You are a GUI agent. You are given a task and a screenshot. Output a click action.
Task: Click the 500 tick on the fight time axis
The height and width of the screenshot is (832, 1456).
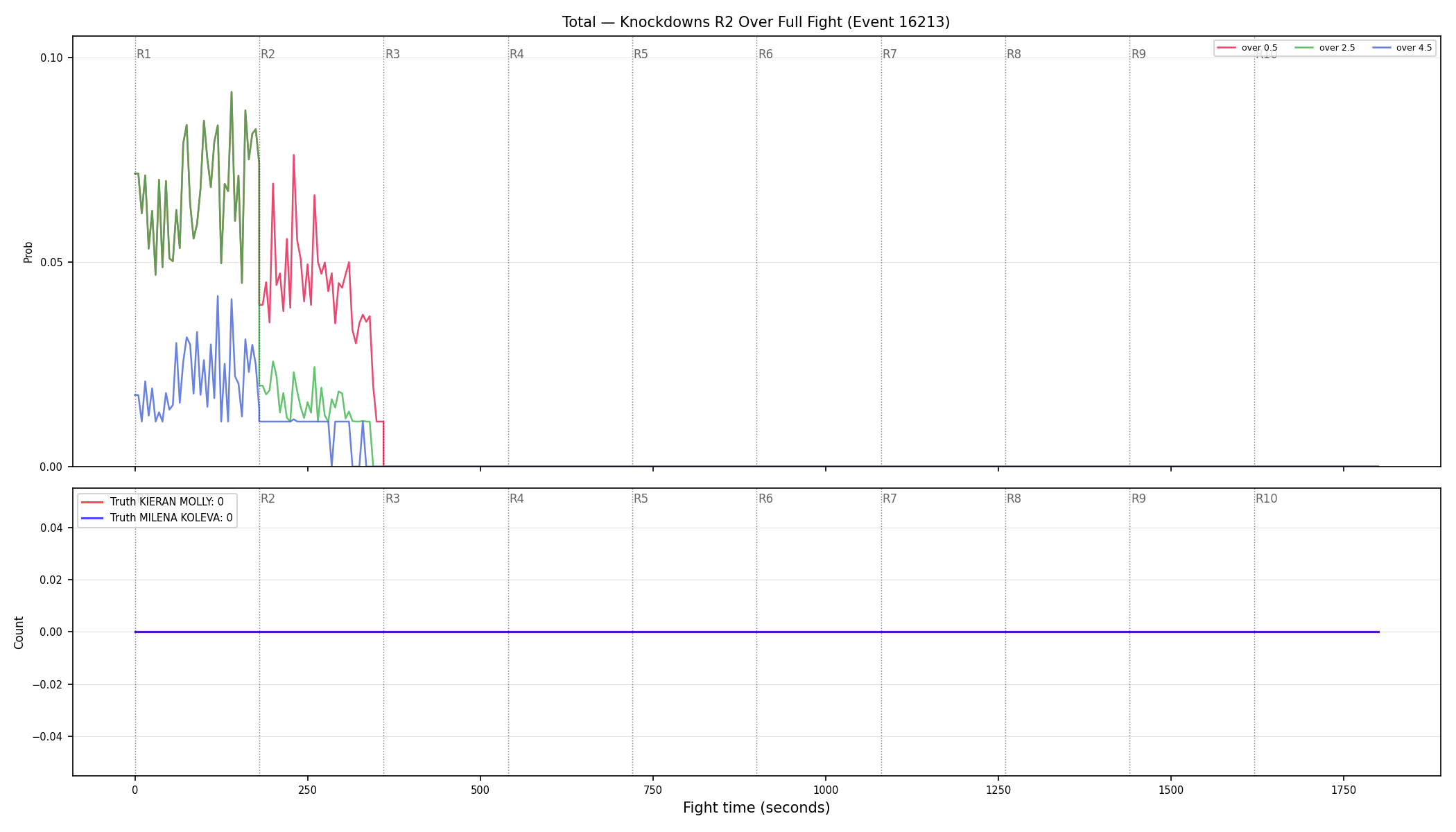pyautogui.click(x=480, y=790)
